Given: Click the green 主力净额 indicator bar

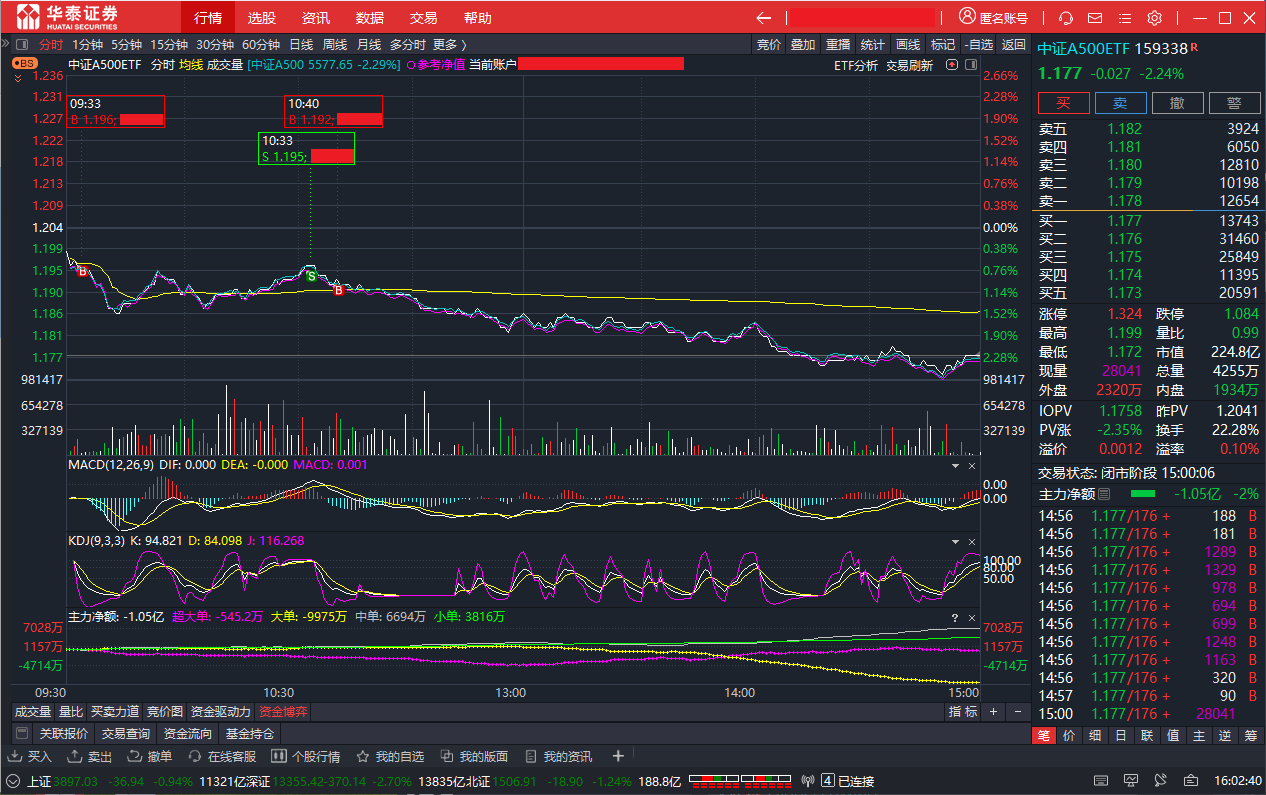Looking at the screenshot, I should tap(1142, 494).
